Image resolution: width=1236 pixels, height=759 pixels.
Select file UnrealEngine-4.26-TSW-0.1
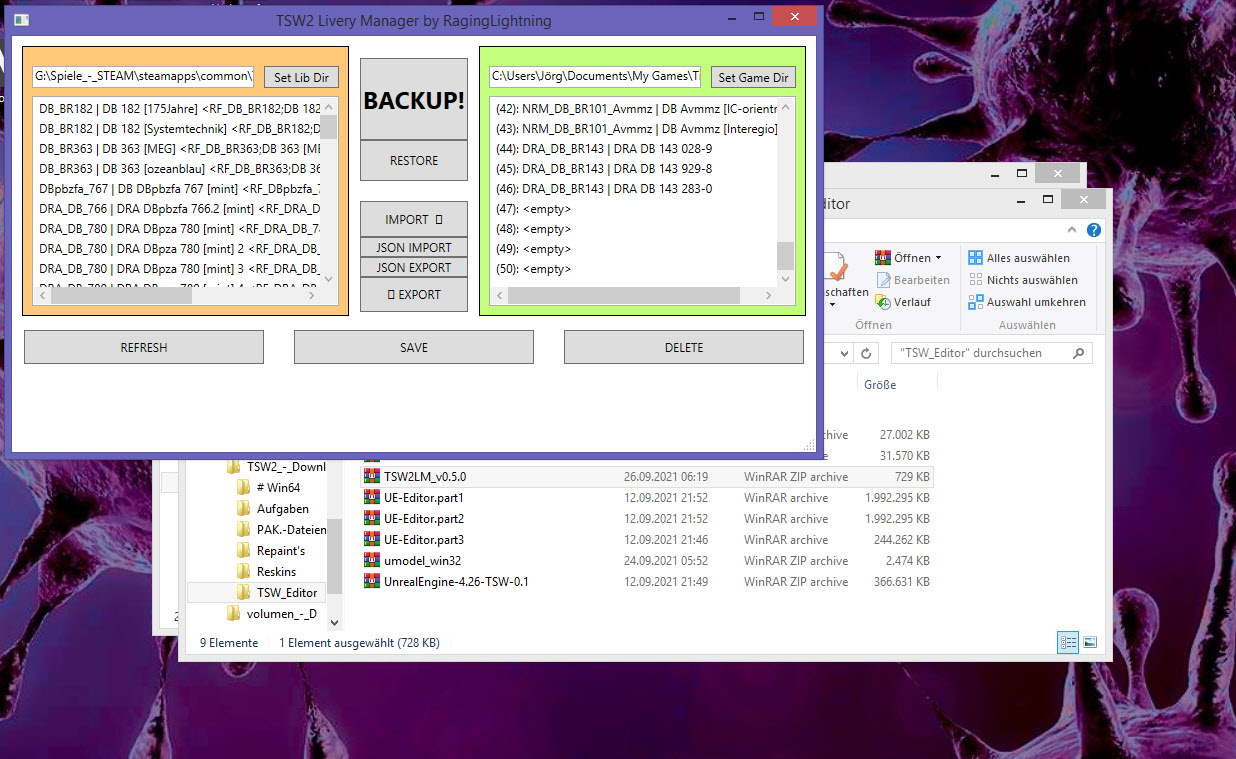click(647, 582)
